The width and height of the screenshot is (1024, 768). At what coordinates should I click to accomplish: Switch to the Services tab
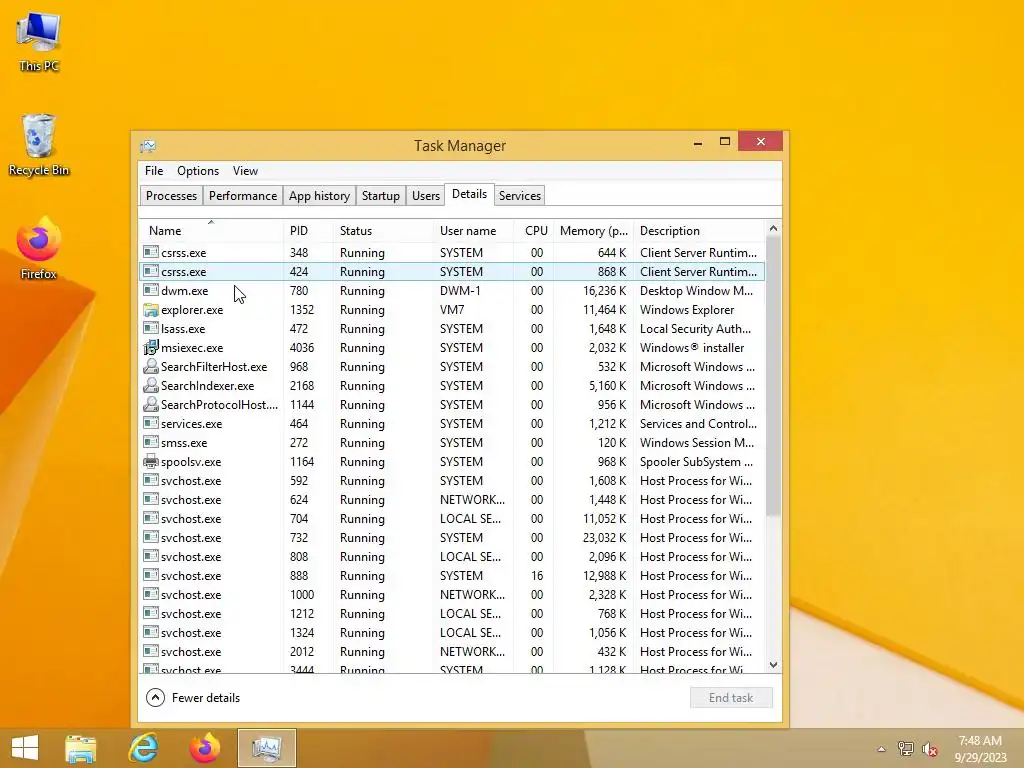pos(520,196)
